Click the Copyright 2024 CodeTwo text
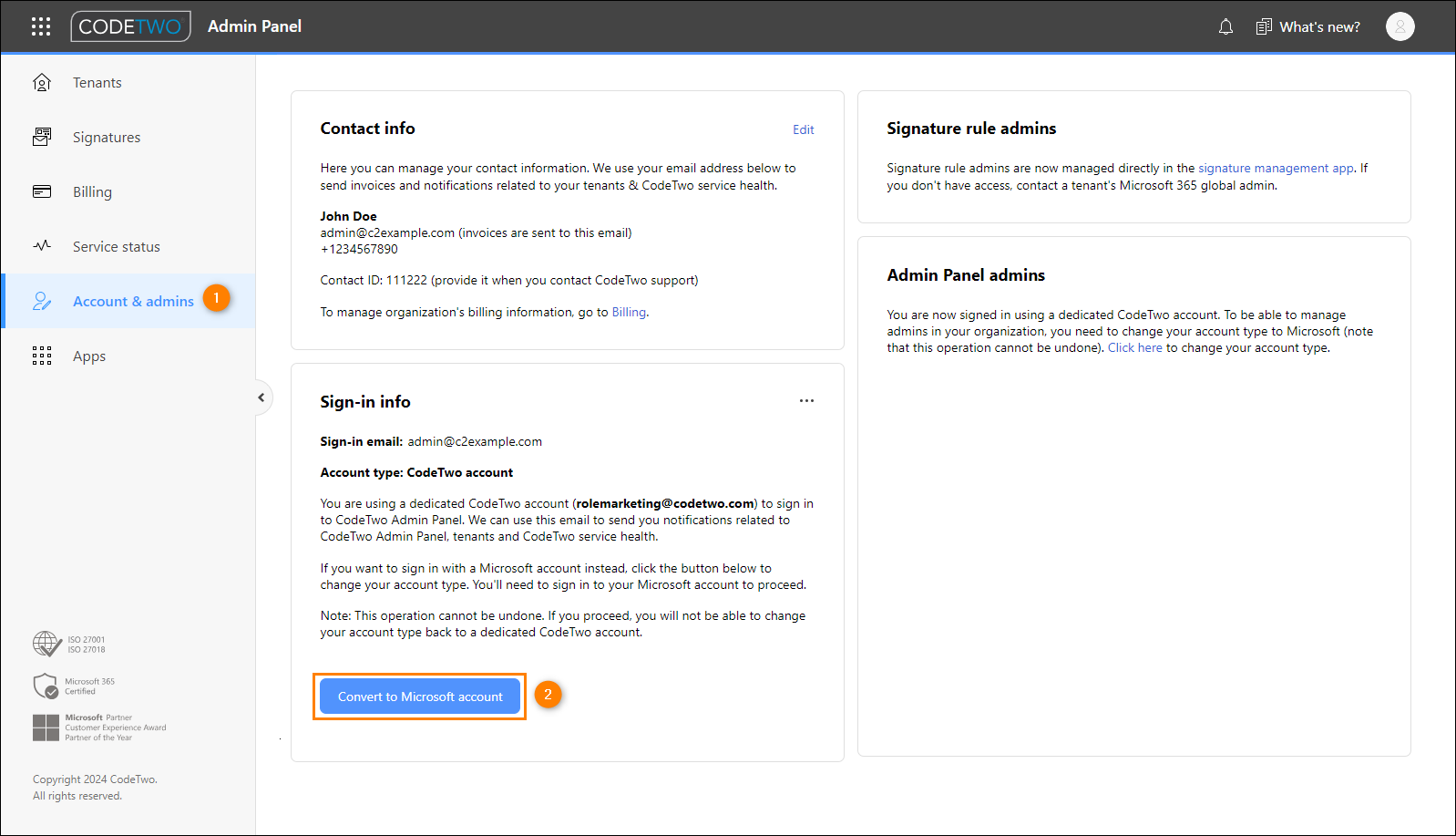Viewport: 1456px width, 836px height. pos(95,779)
